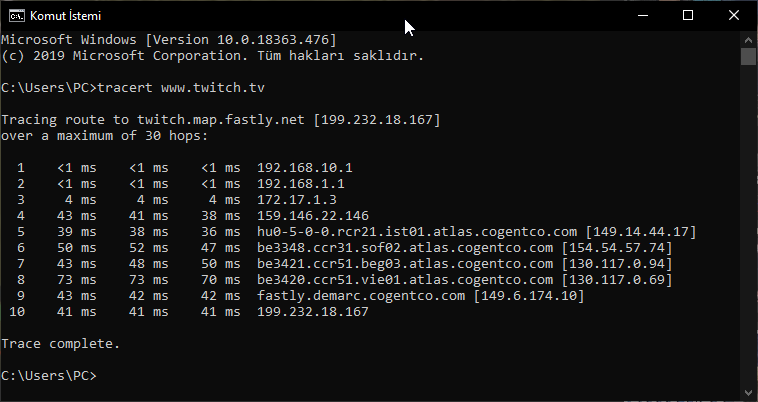Minimize the Komut İstemi window
758x402 pixels.
[643, 15]
